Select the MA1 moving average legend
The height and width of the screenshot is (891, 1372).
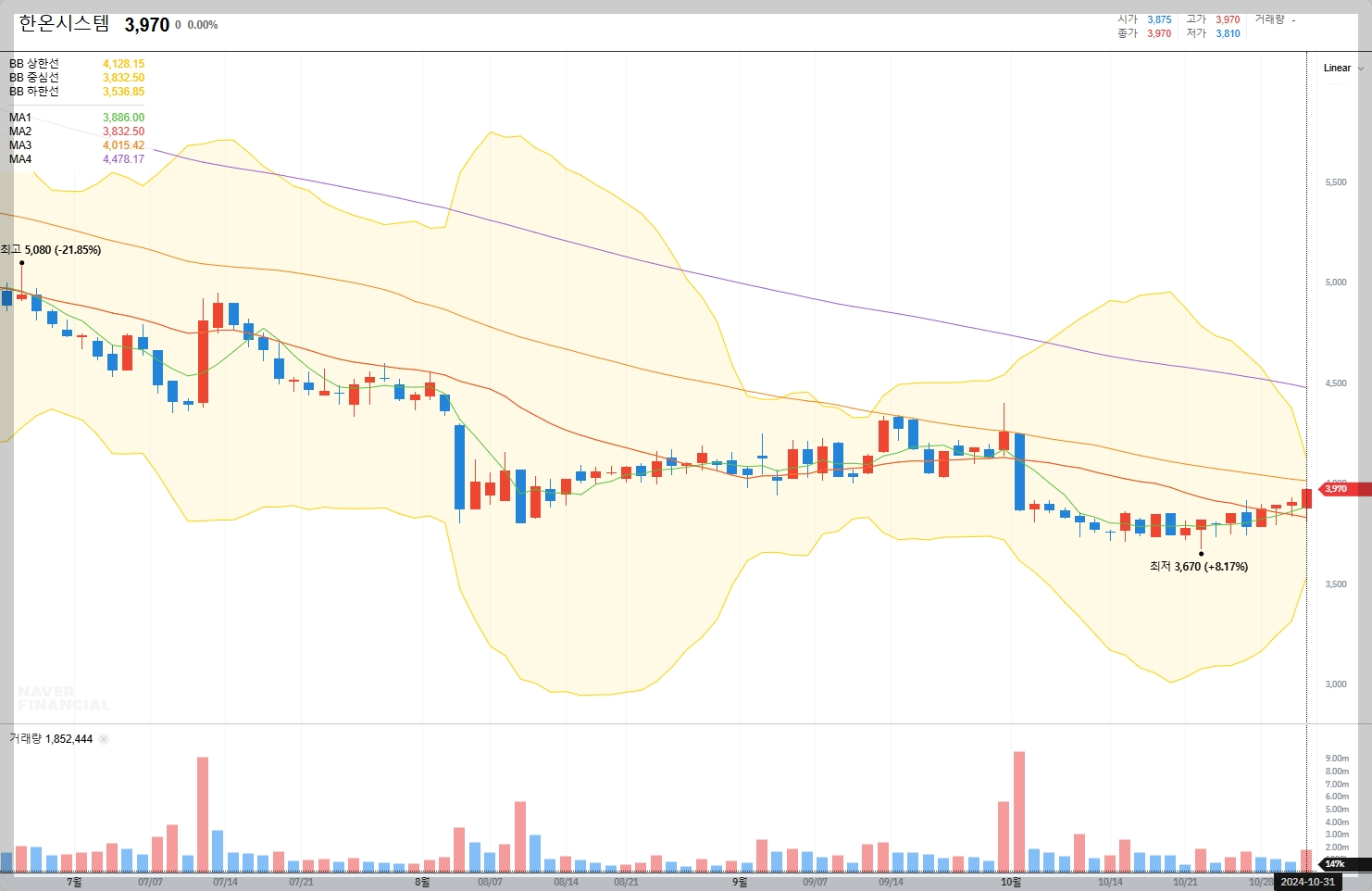20,118
